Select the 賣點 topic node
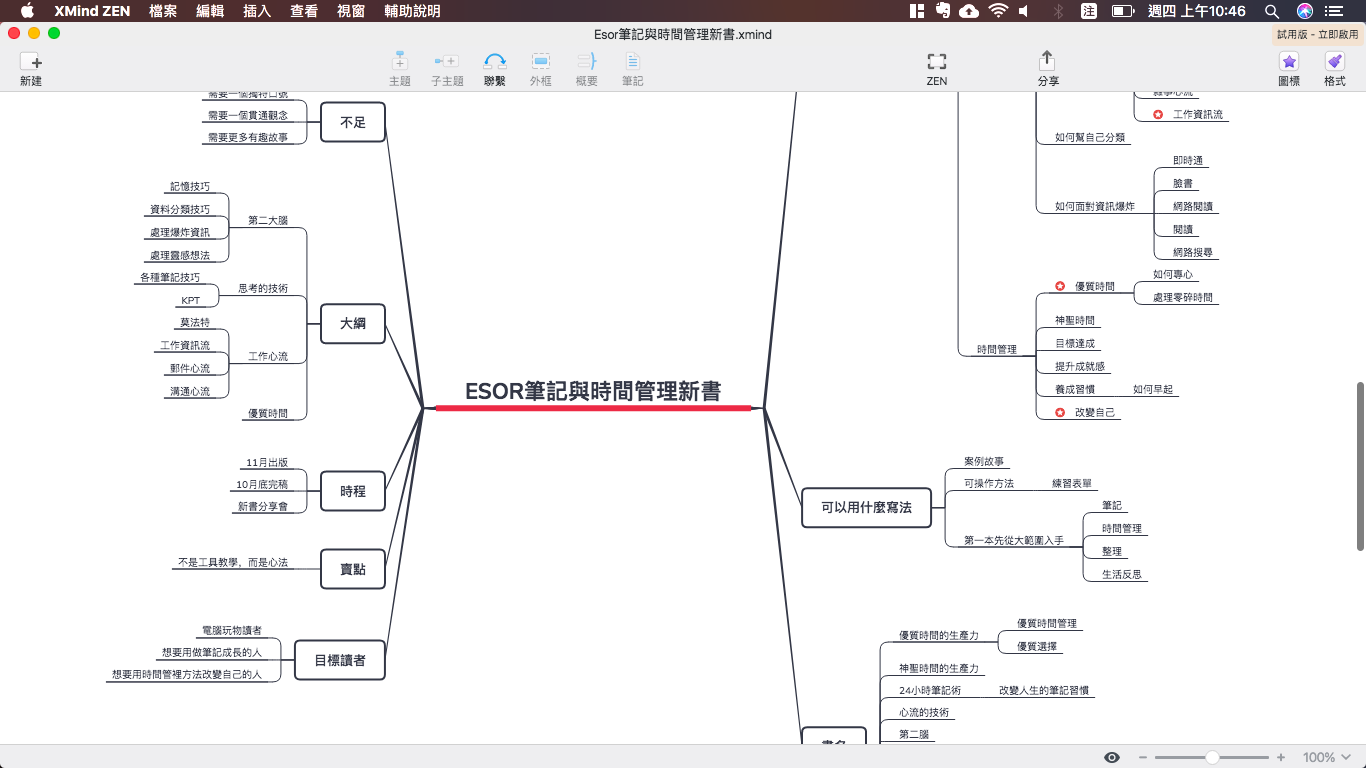The height and width of the screenshot is (768, 1366). [353, 568]
